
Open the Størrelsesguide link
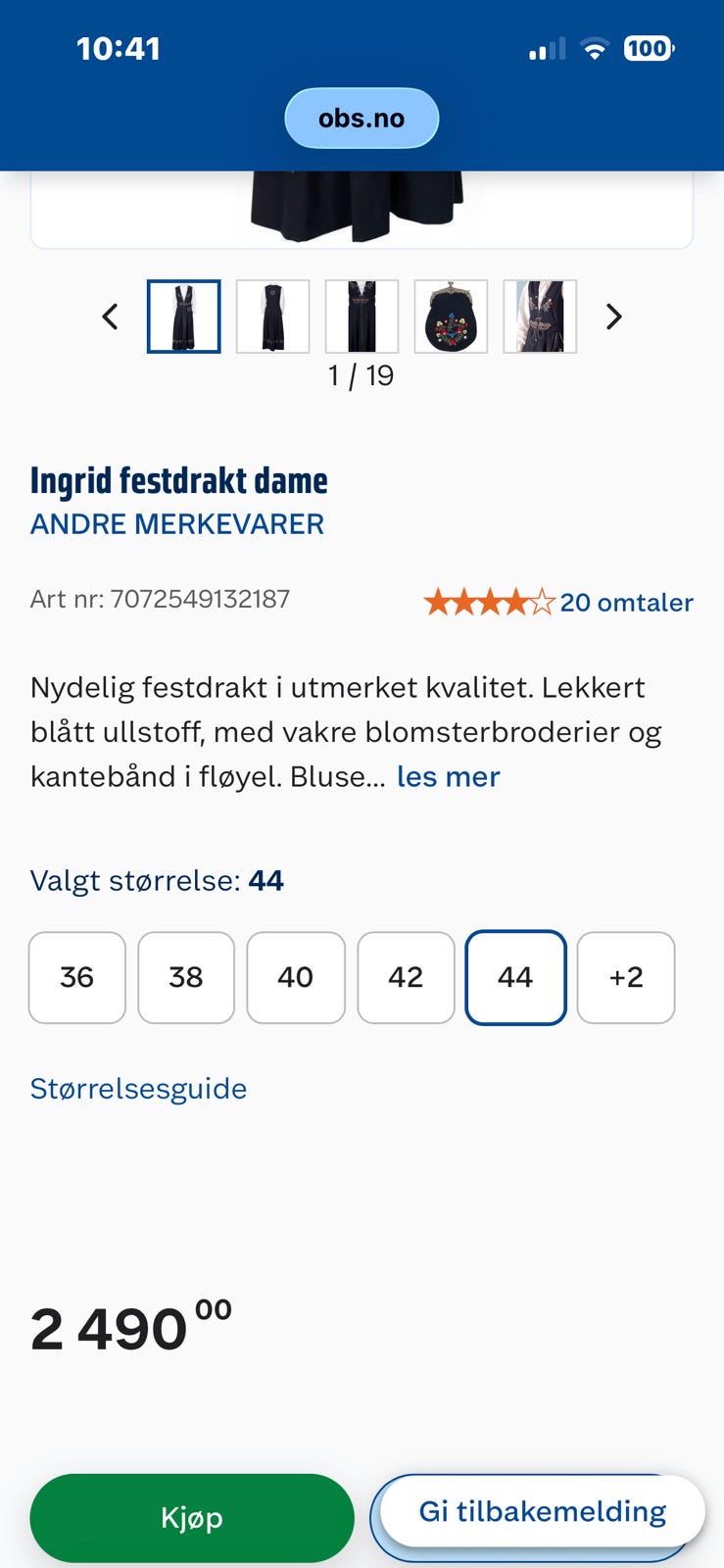(x=137, y=1088)
